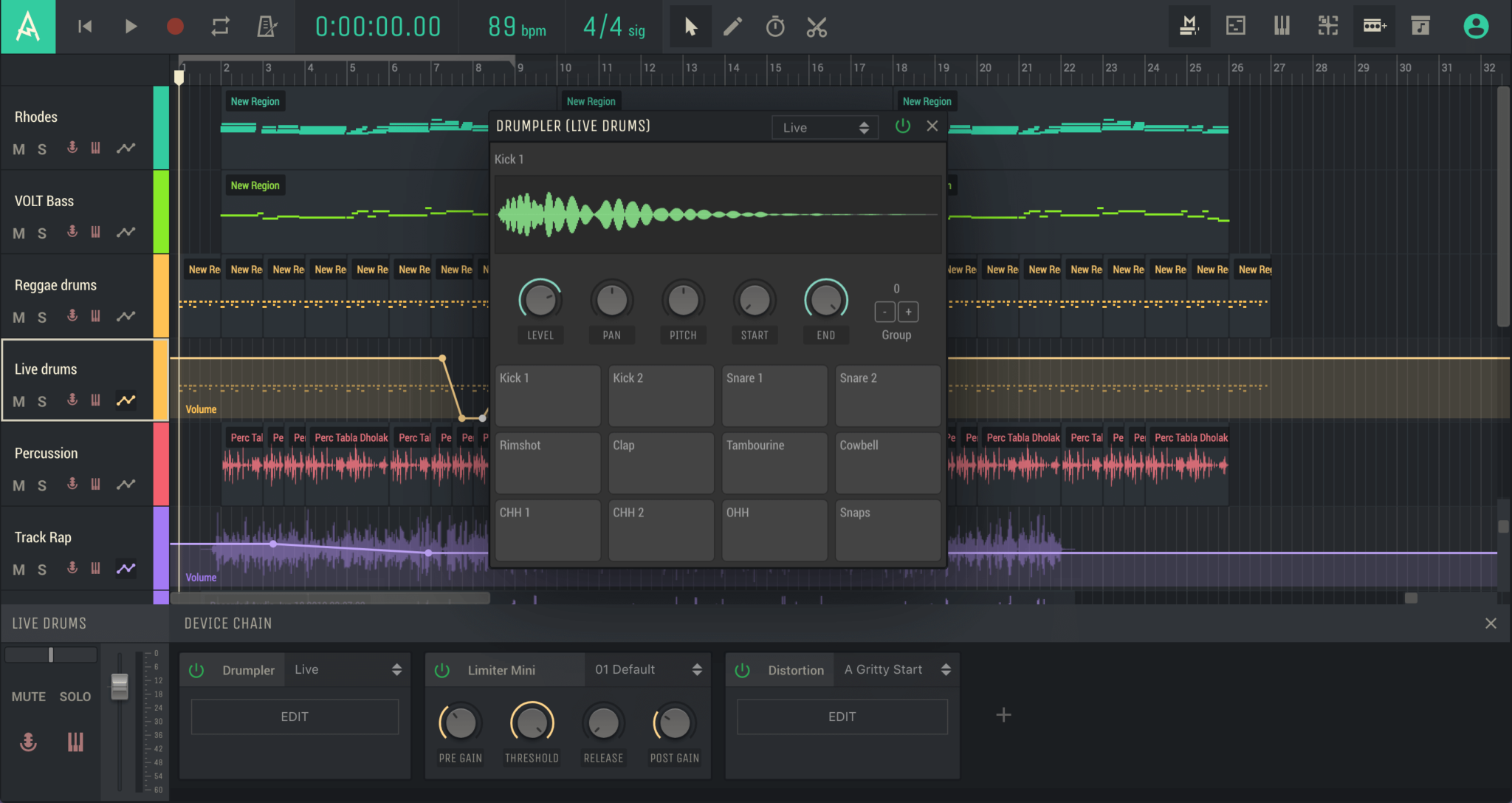
Task: Disable Limiter Mini device power
Action: (442, 670)
